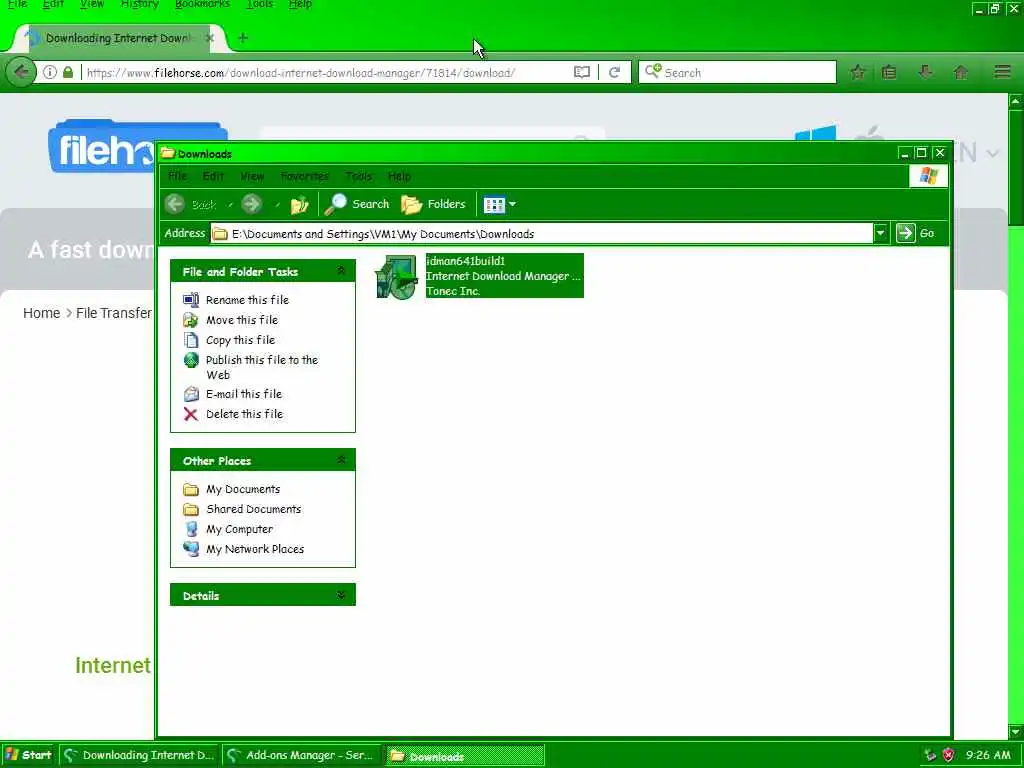This screenshot has width=1024, height=768.
Task: Close the Downloading Internet Download tab
Action: point(210,38)
